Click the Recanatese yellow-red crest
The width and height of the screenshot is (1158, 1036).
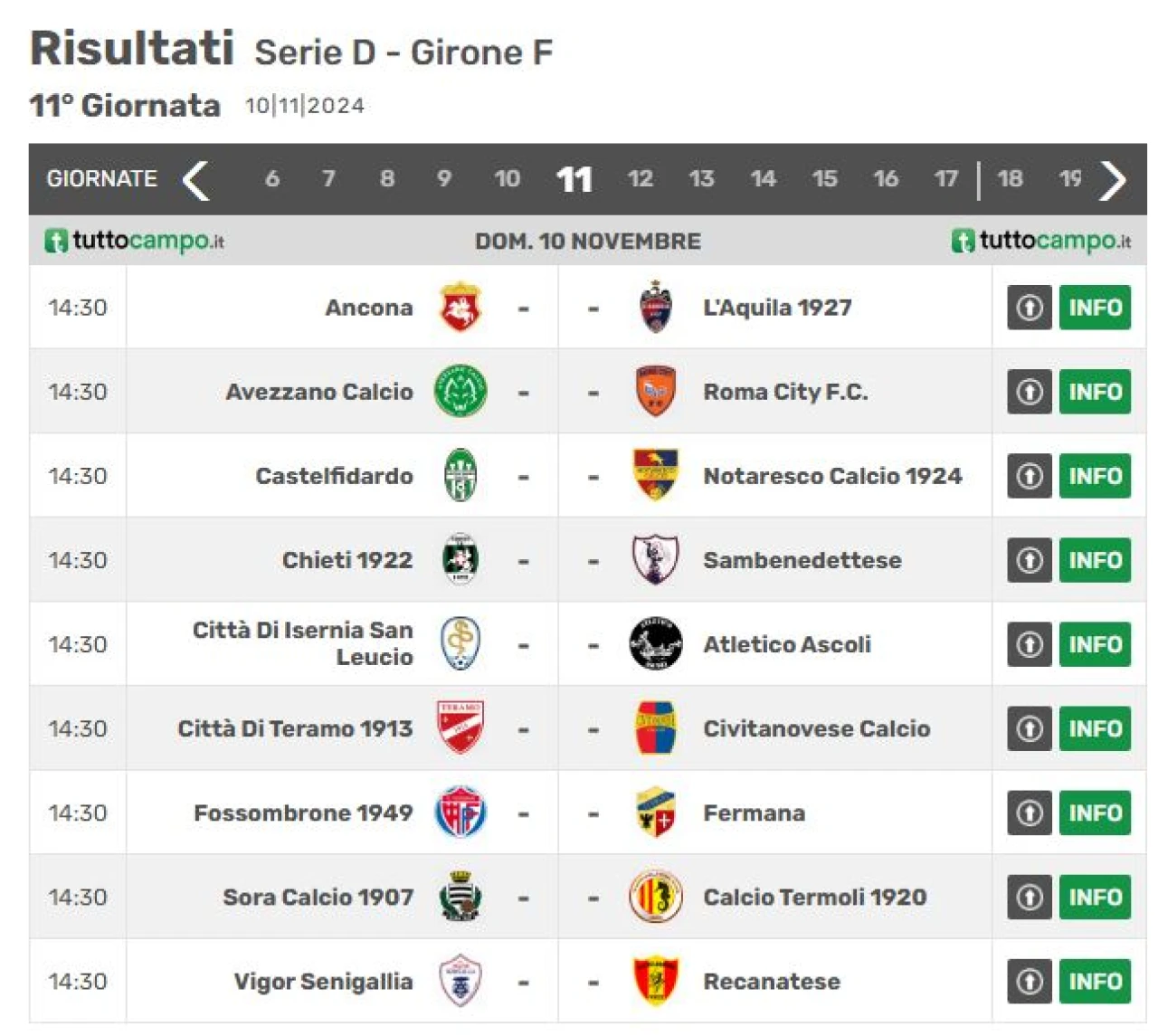(655, 981)
